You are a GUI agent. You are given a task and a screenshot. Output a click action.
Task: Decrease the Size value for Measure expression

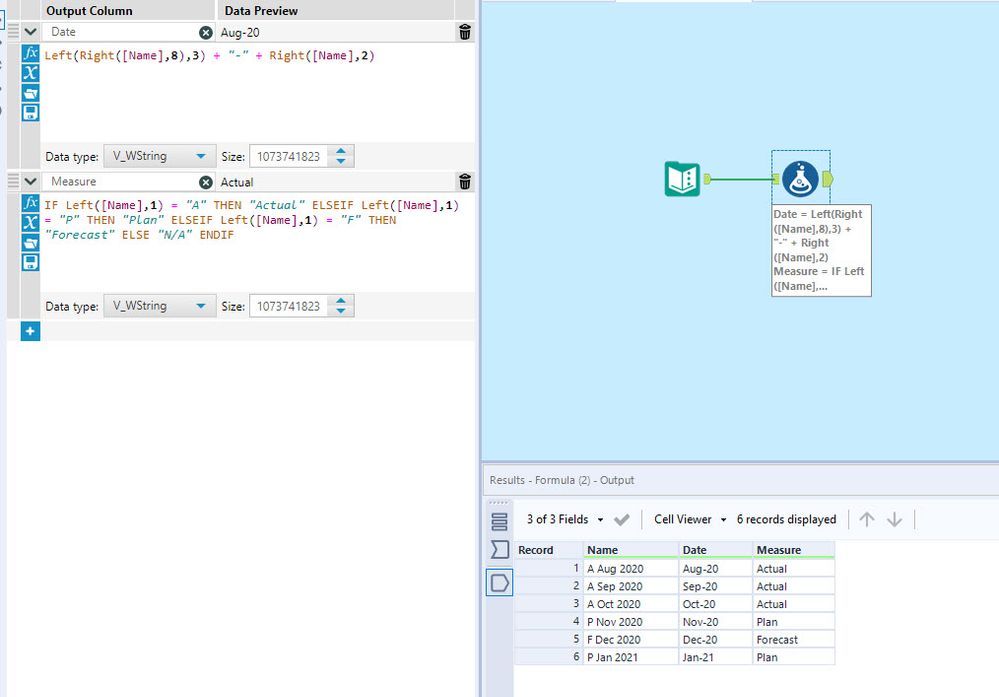[x=341, y=311]
